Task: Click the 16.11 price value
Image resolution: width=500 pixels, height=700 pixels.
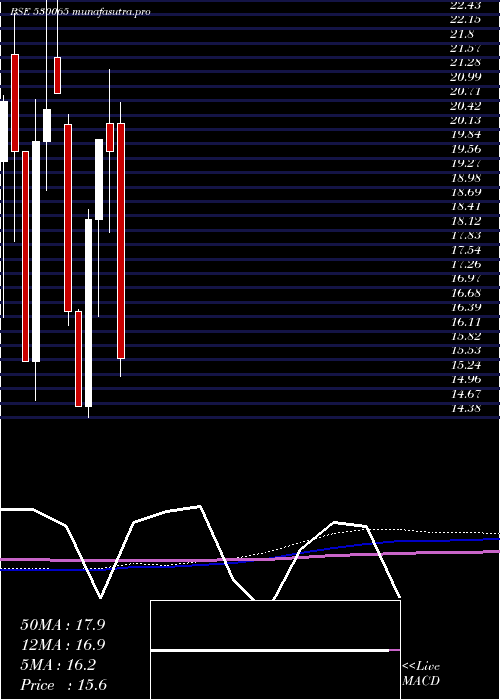Action: tap(466, 322)
